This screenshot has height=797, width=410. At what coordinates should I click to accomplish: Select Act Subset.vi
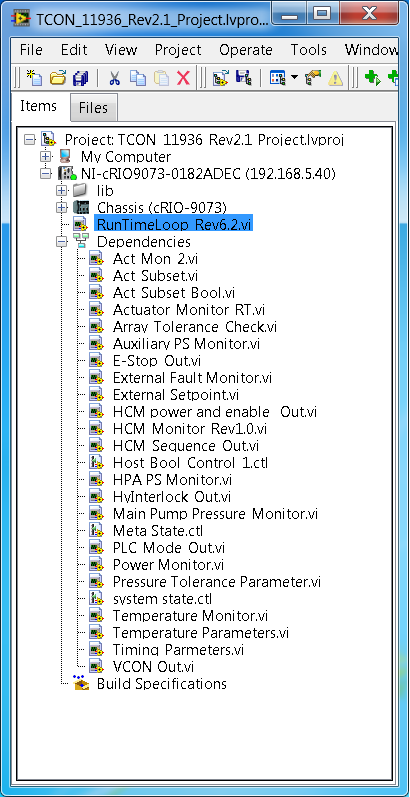point(155,276)
